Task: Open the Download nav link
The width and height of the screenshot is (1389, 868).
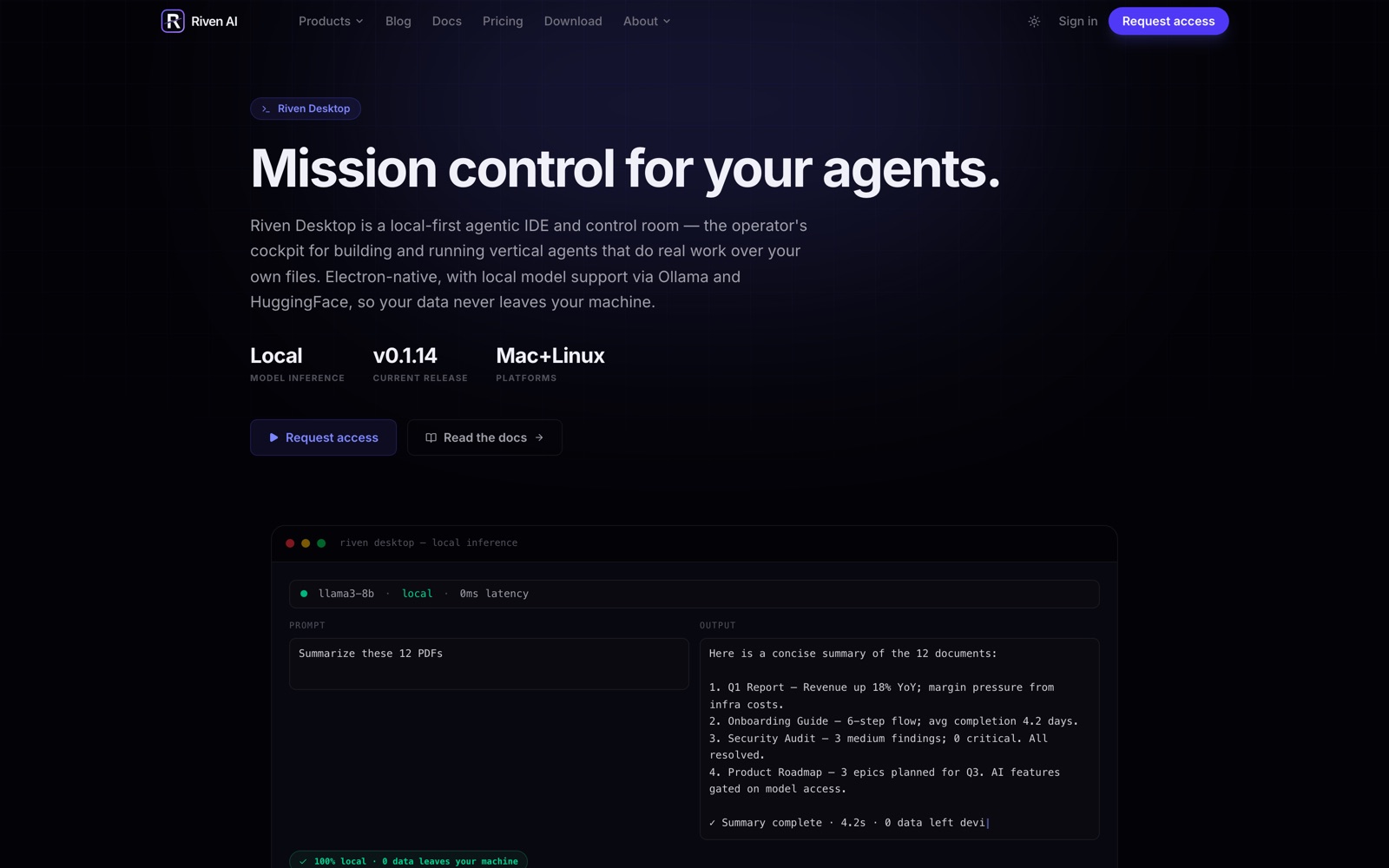Action: pos(573,21)
